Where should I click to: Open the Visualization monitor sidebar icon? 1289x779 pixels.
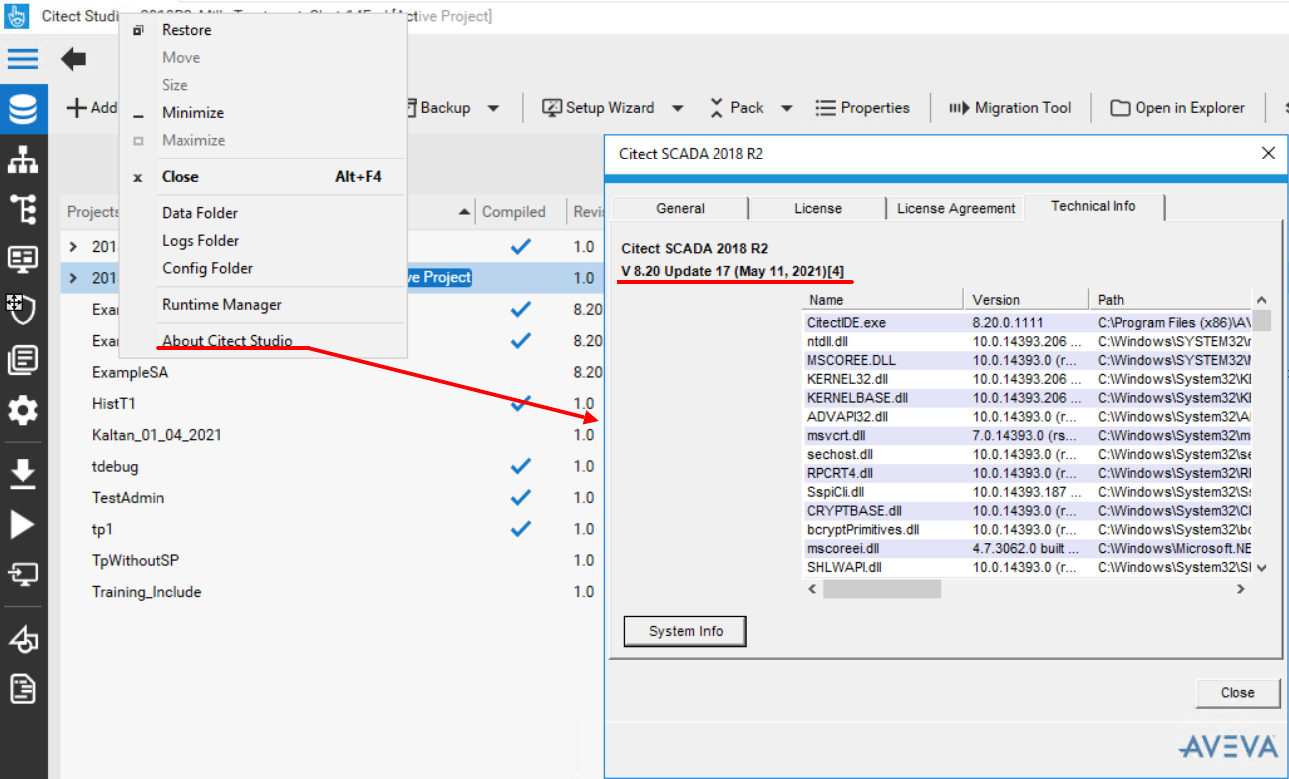(x=23, y=259)
